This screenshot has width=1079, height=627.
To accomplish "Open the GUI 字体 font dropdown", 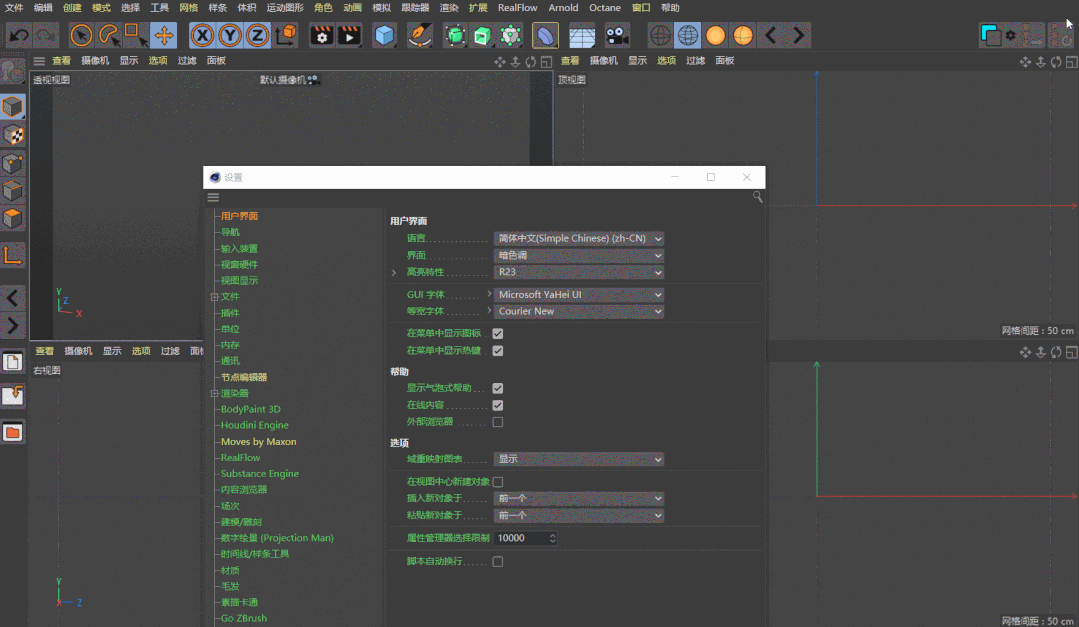I will 579,295.
